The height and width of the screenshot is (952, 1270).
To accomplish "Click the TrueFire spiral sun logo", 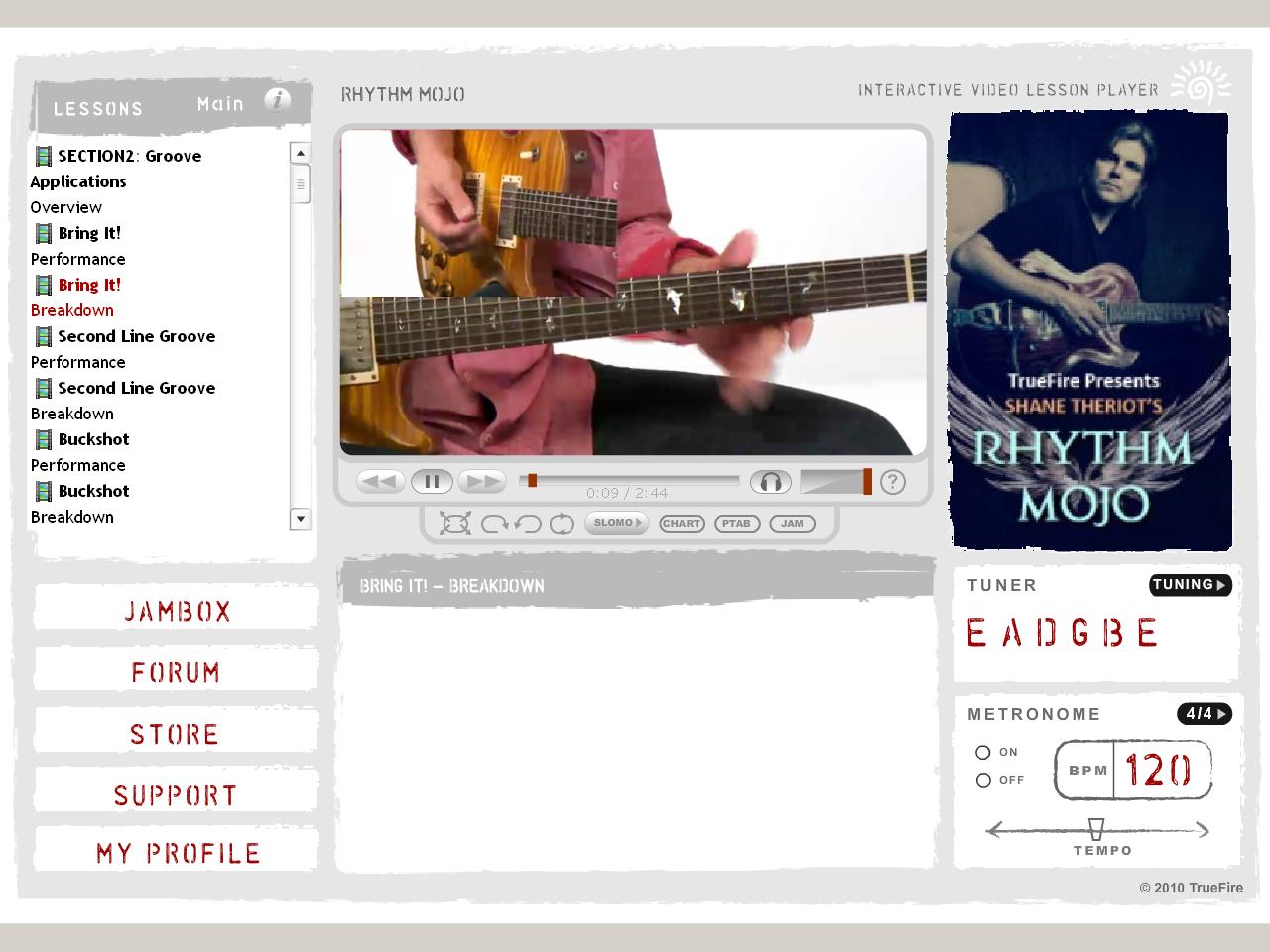I will click(1201, 84).
